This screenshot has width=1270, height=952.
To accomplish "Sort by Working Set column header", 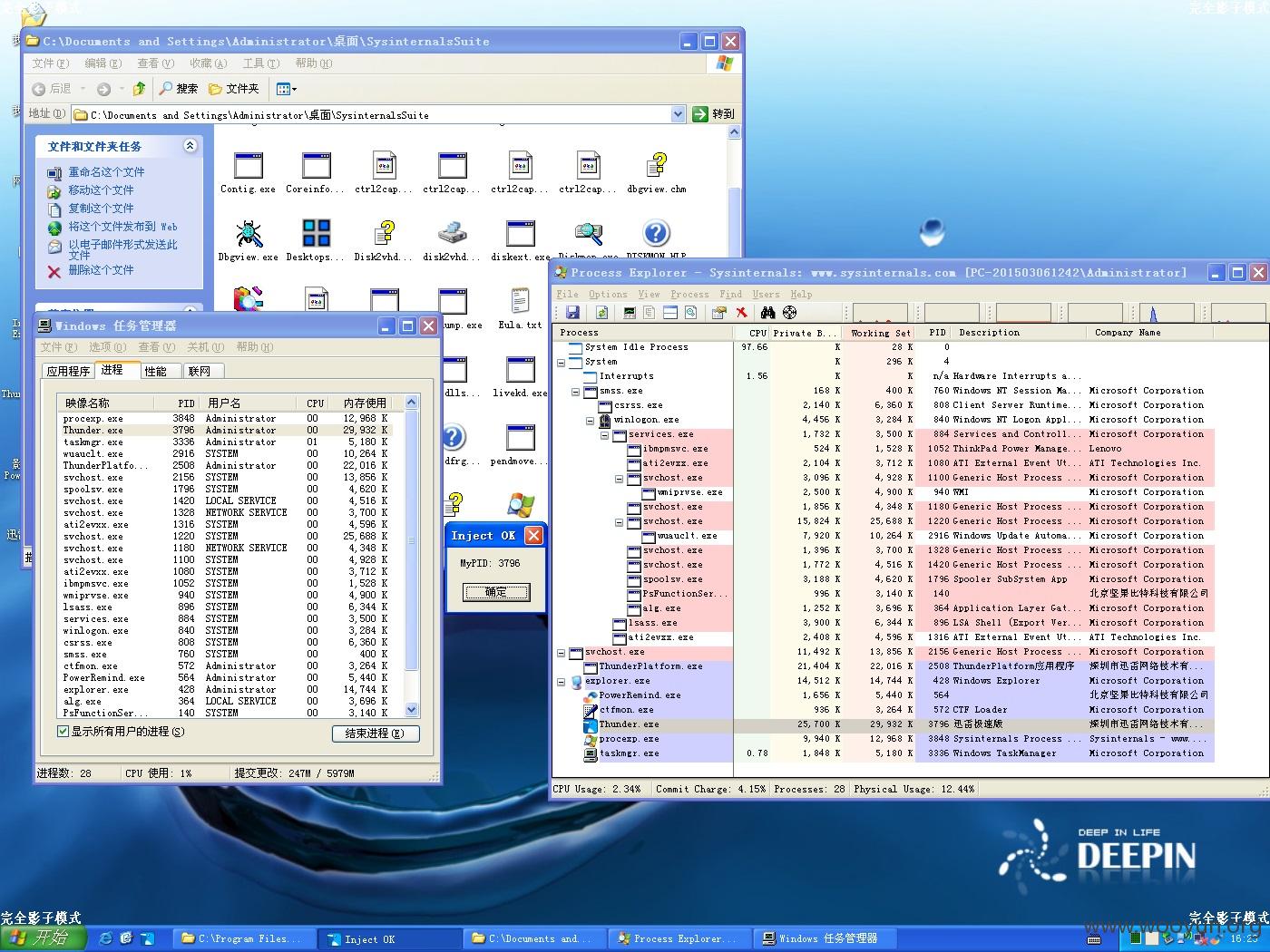I will [879, 333].
